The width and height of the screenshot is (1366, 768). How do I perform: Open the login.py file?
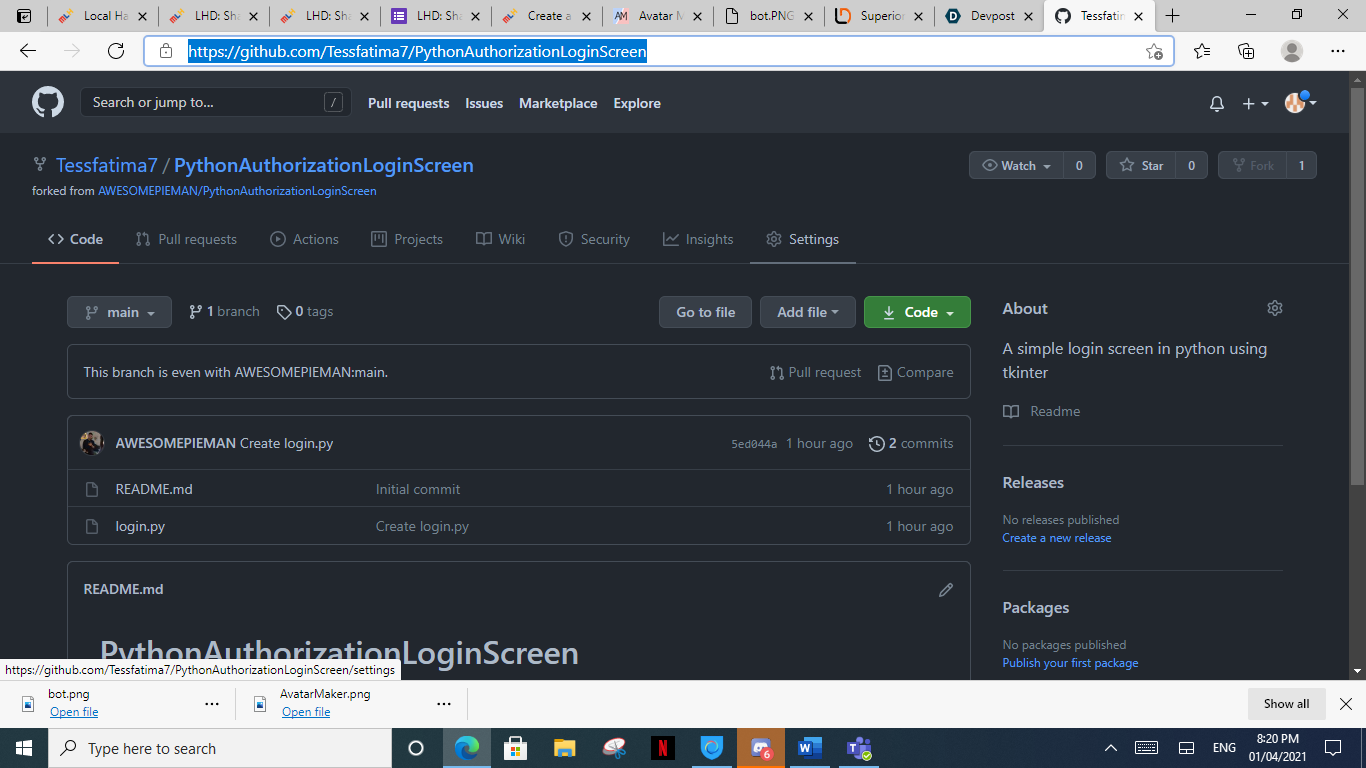tap(139, 525)
